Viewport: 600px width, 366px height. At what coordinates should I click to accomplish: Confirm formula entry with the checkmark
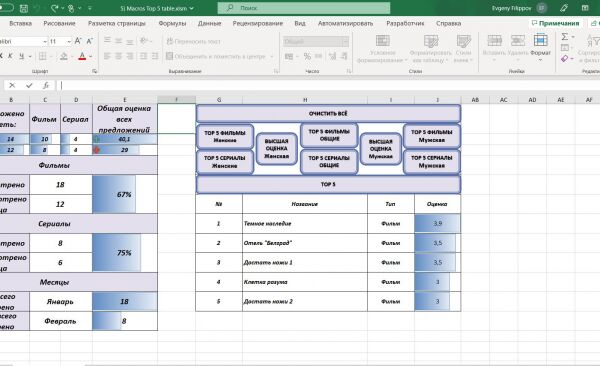coord(29,85)
